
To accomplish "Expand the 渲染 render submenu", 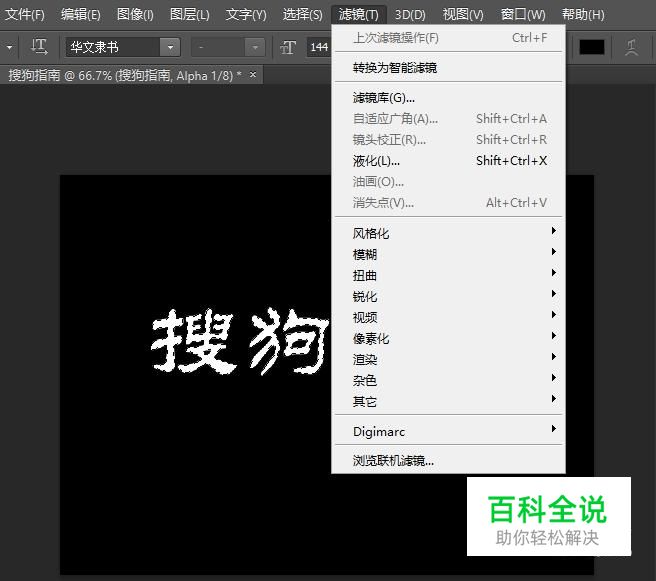I will 448,359.
